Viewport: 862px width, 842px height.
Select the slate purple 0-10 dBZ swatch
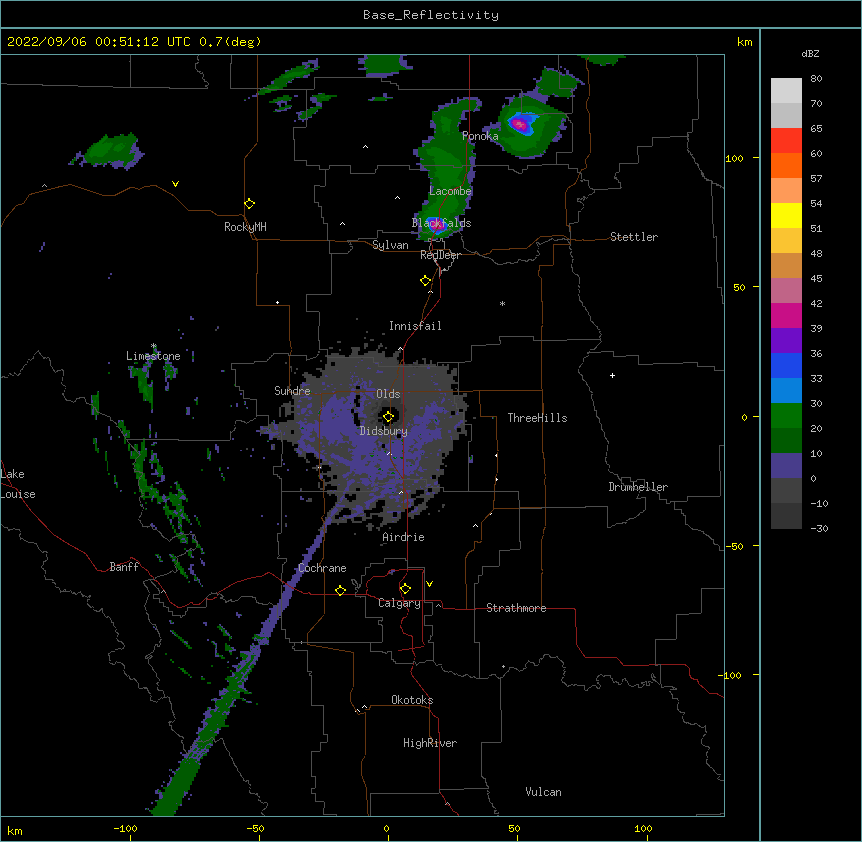pyautogui.click(x=786, y=466)
